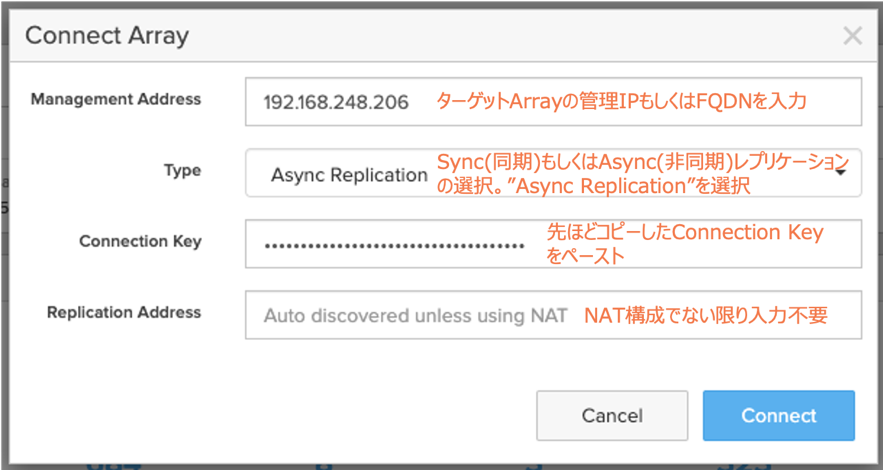Click the Management Address input field

coord(552,102)
